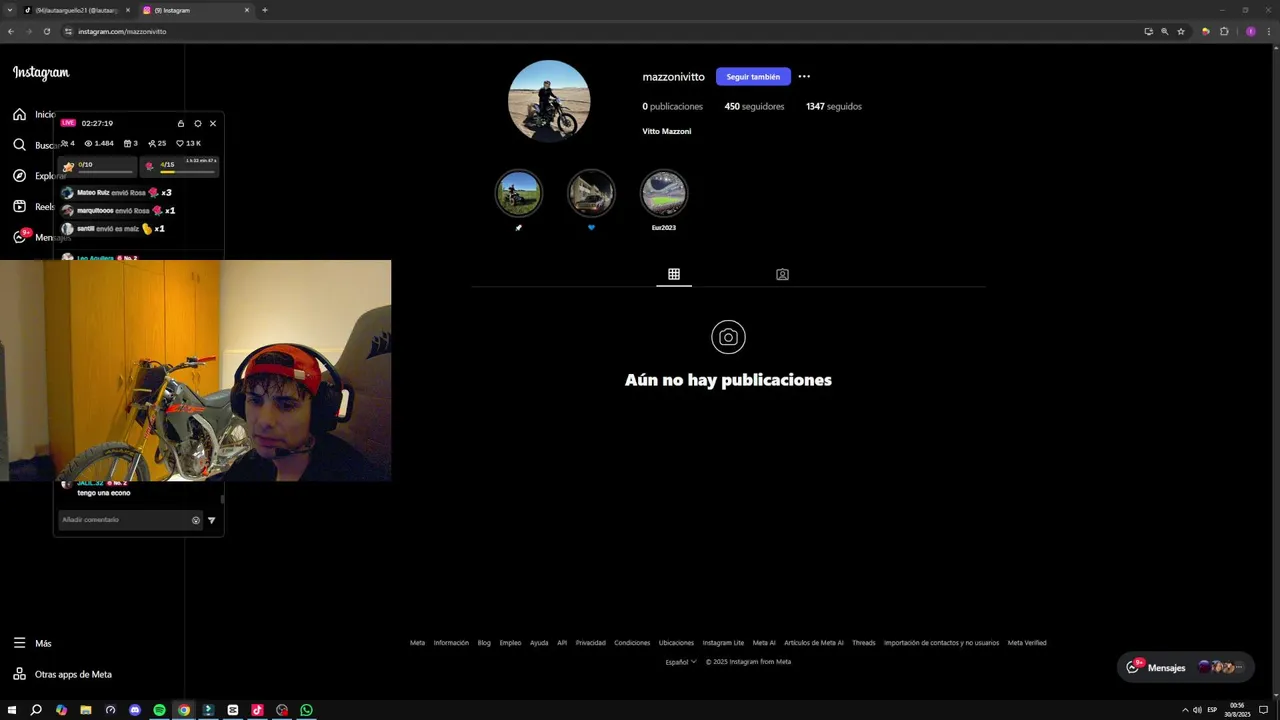Open the 1347 seguidos list
The height and width of the screenshot is (720, 1280).
[x=834, y=106]
